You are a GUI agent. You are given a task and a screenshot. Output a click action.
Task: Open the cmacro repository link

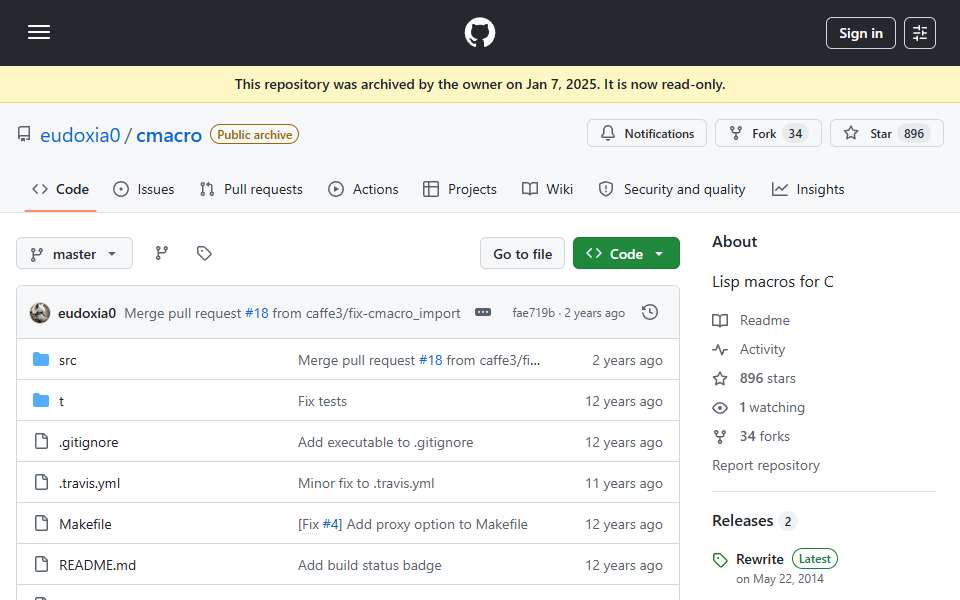(168, 135)
